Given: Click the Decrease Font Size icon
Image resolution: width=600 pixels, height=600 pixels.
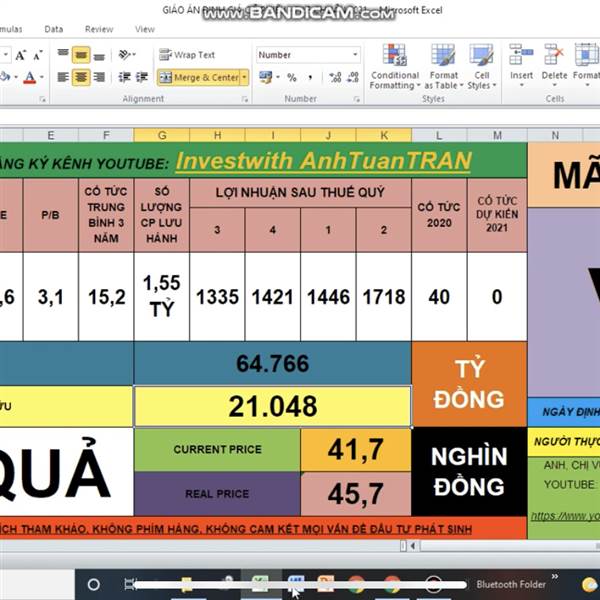Looking at the screenshot, I should [38, 56].
